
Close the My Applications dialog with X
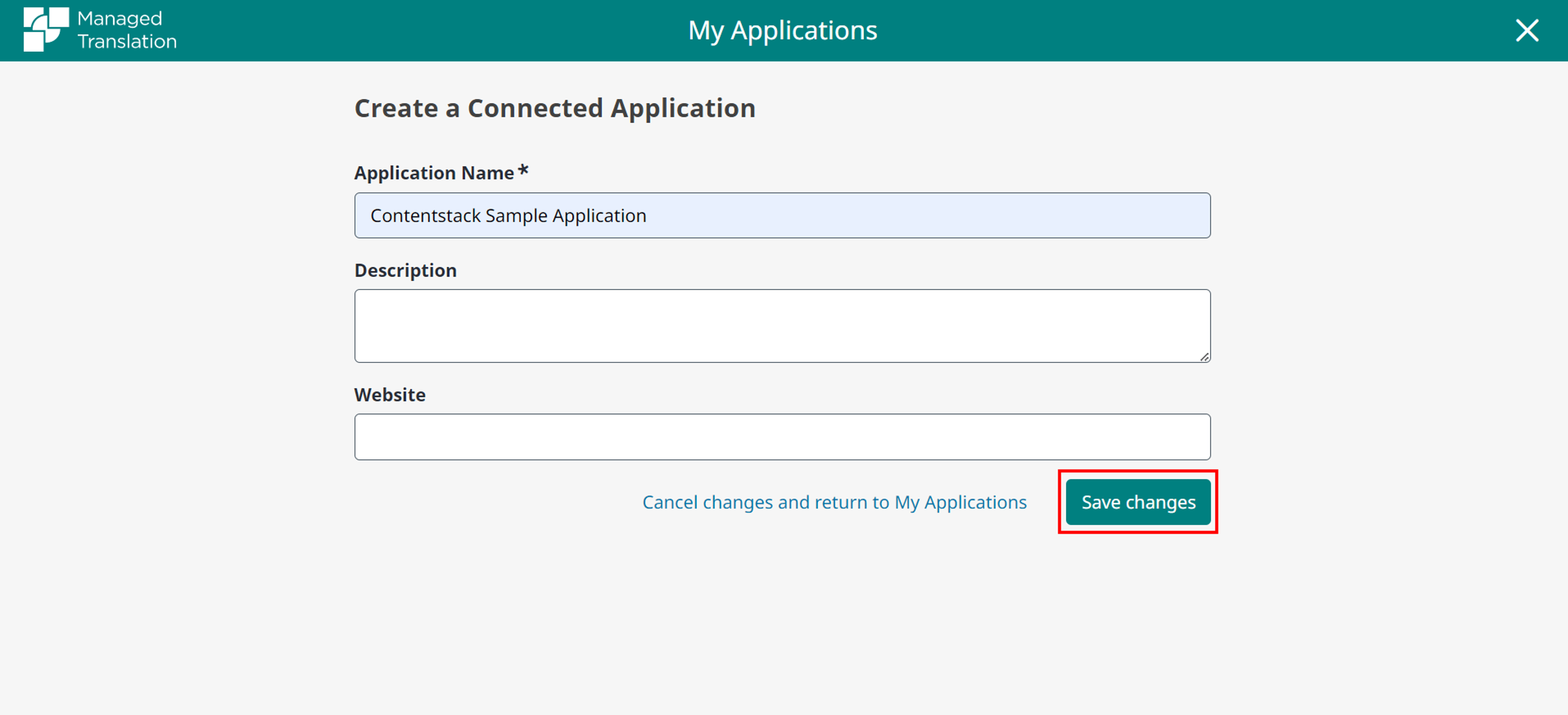pyautogui.click(x=1527, y=30)
